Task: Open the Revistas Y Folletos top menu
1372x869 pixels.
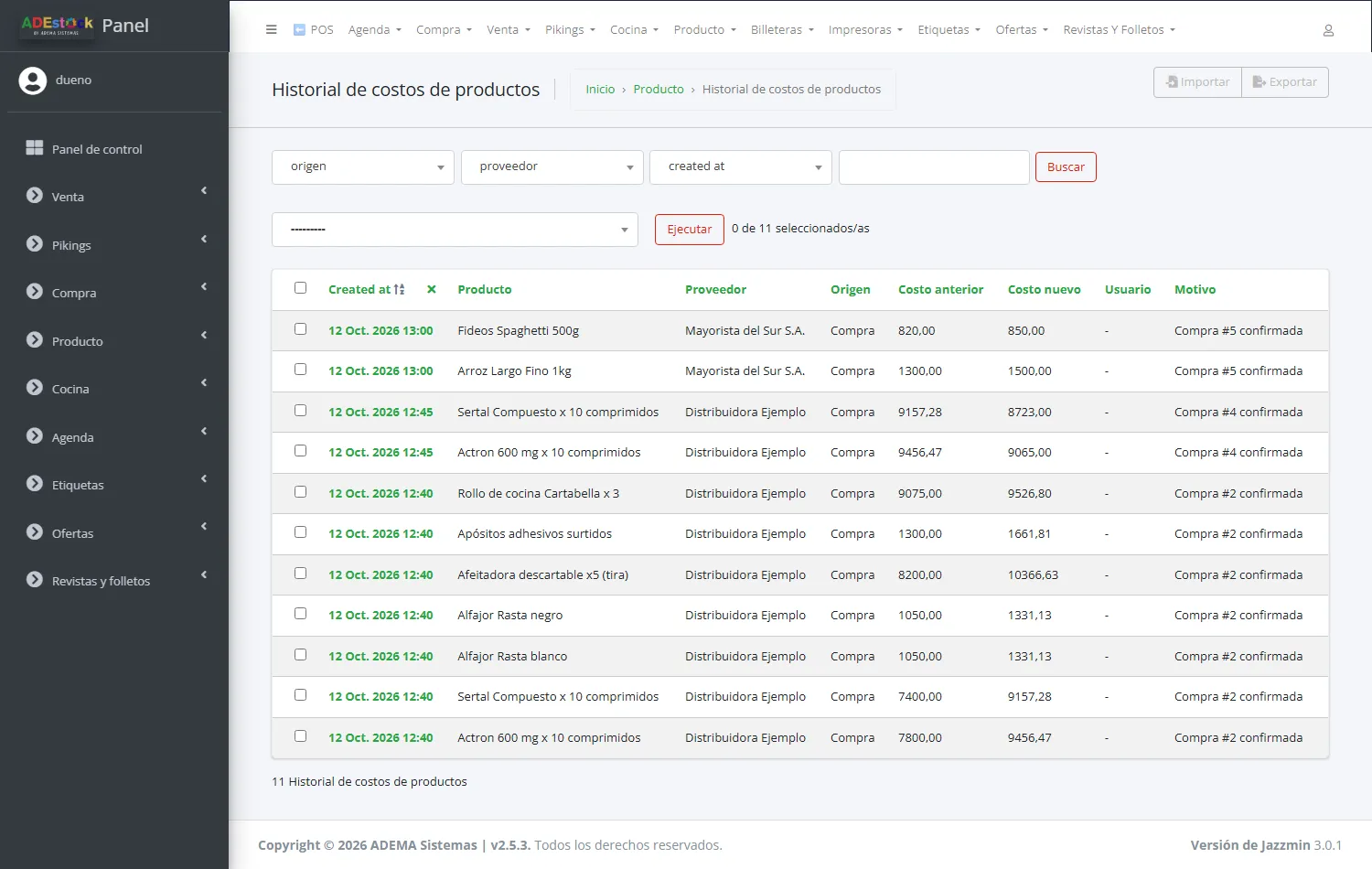Action: click(1119, 30)
